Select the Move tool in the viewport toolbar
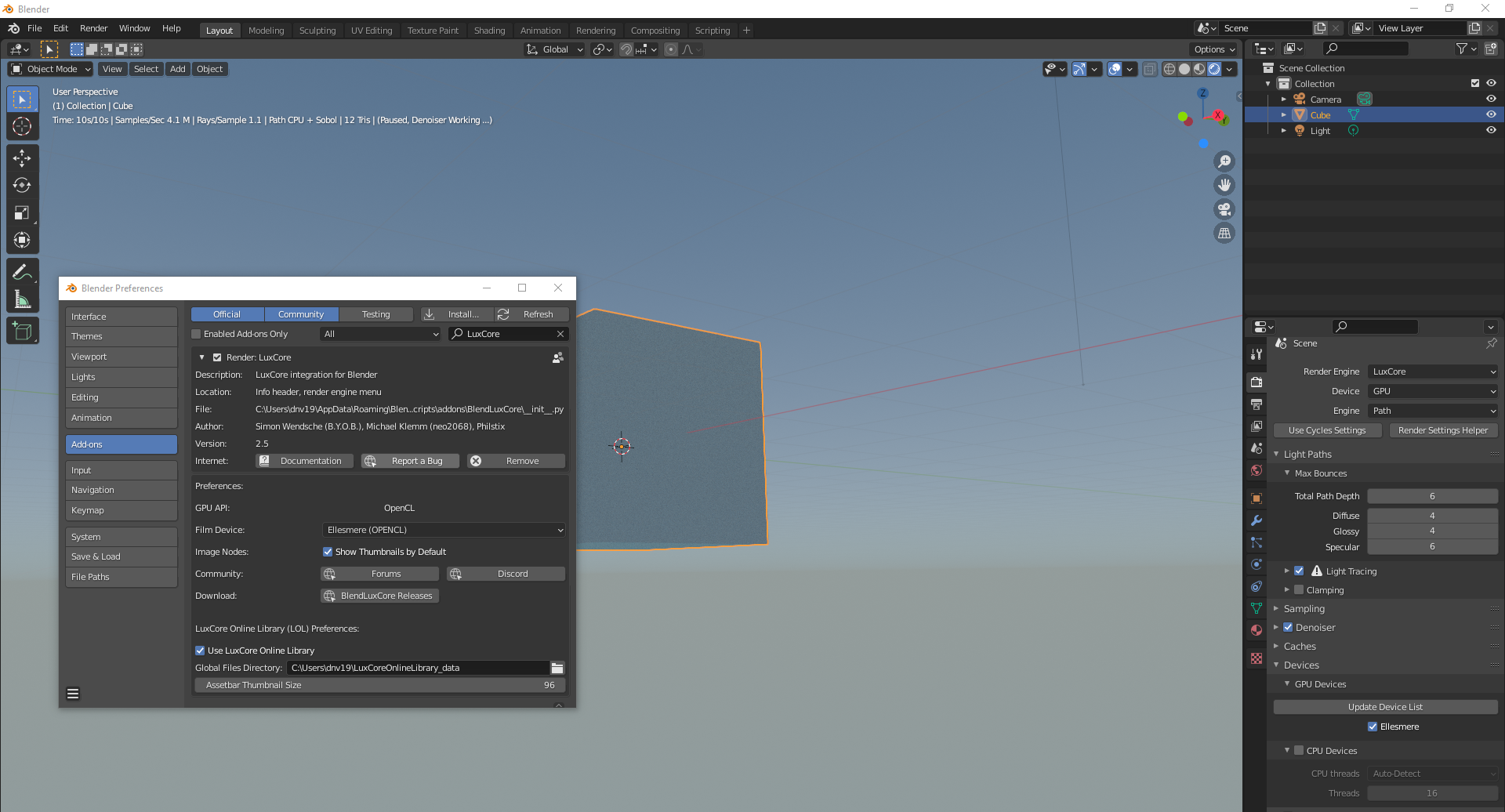Image resolution: width=1505 pixels, height=812 pixels. click(22, 158)
